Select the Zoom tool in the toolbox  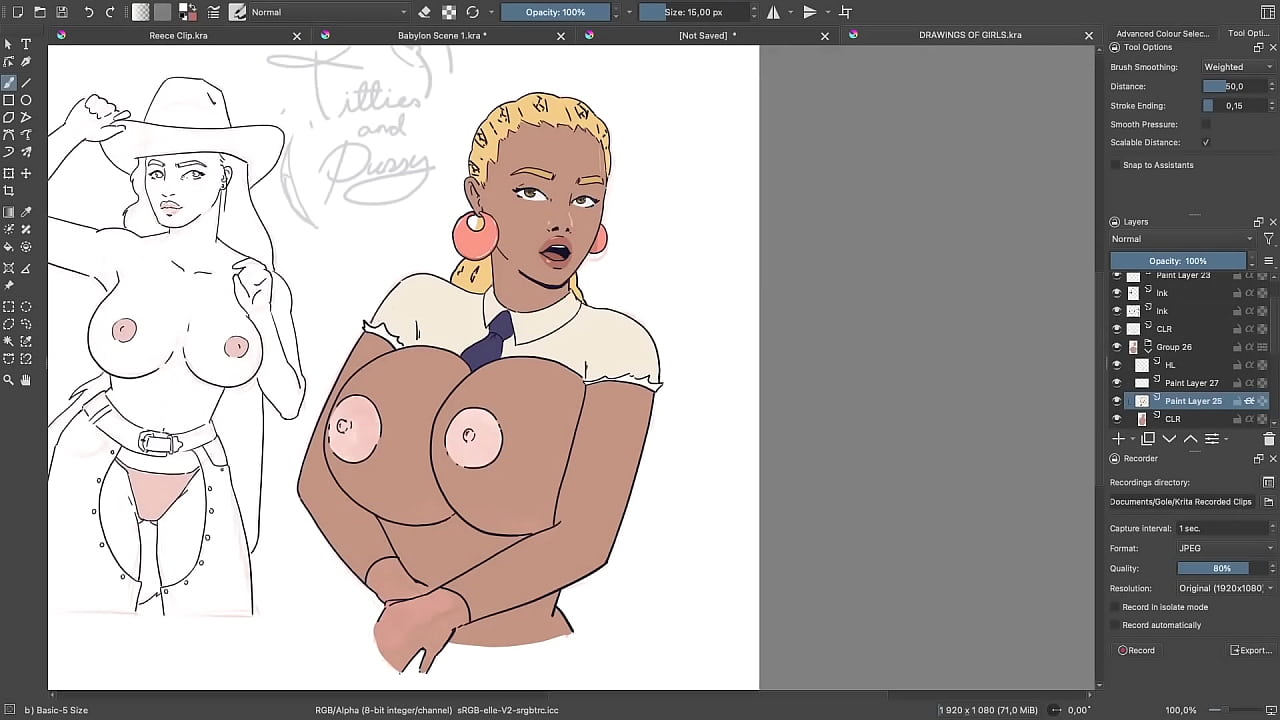(10, 379)
